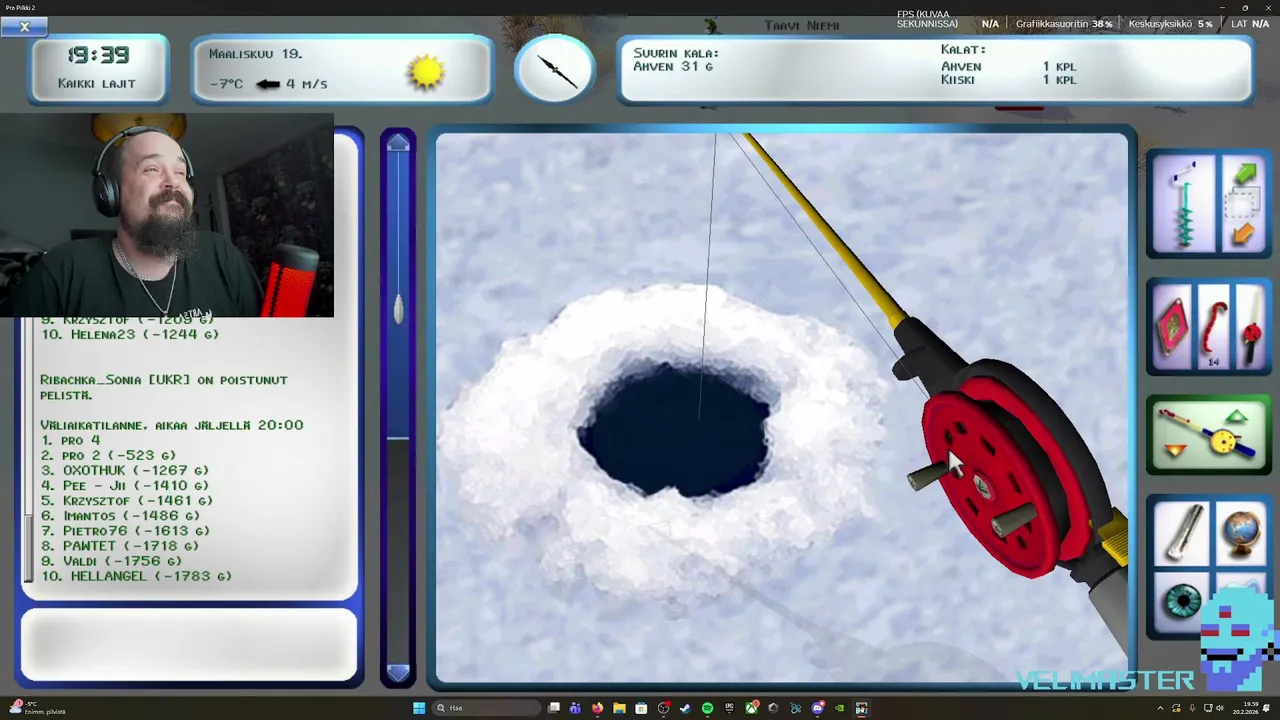Click the yellow sun weather icon
1280x720 pixels.
click(x=426, y=71)
